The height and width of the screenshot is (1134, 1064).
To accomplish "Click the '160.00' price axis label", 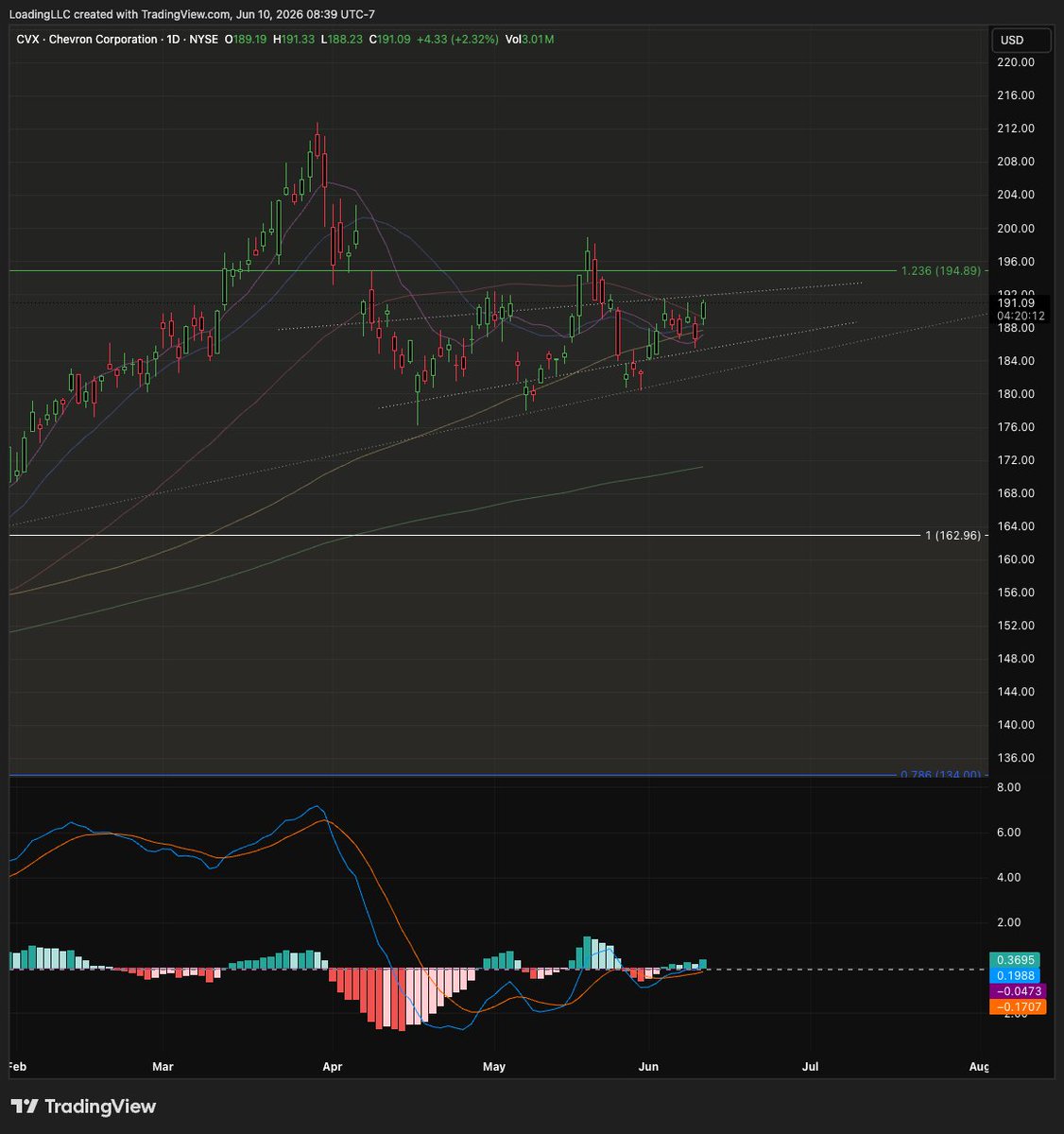I will tap(1016, 559).
